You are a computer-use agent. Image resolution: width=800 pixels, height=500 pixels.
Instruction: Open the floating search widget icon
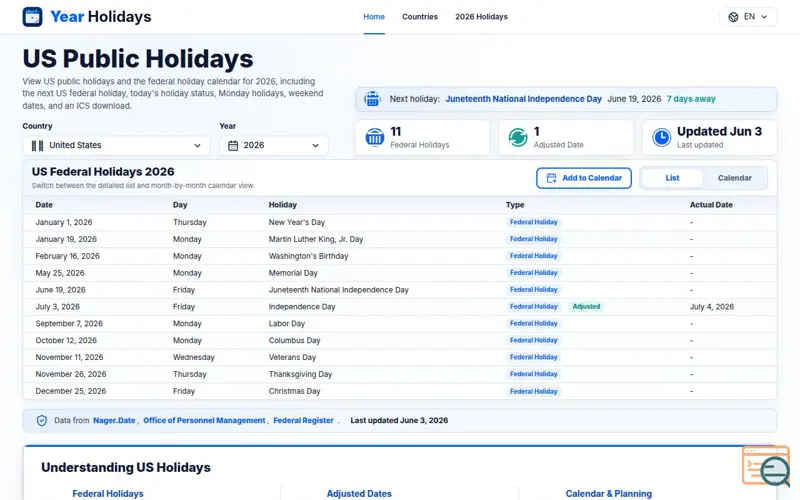766,465
